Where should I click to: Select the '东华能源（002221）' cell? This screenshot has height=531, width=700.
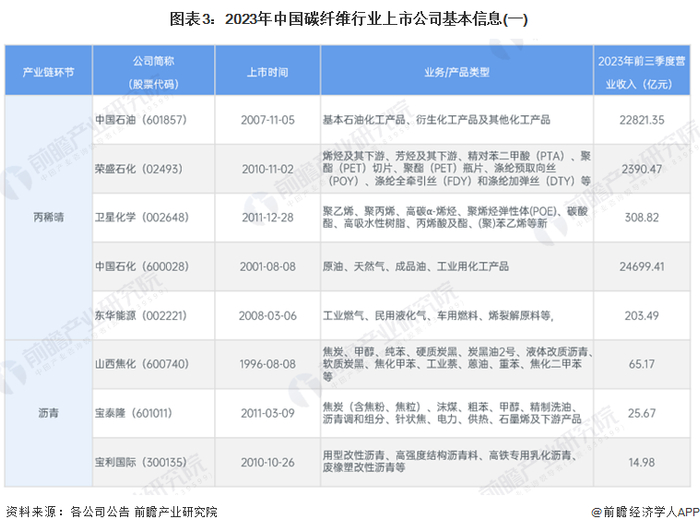click(154, 316)
